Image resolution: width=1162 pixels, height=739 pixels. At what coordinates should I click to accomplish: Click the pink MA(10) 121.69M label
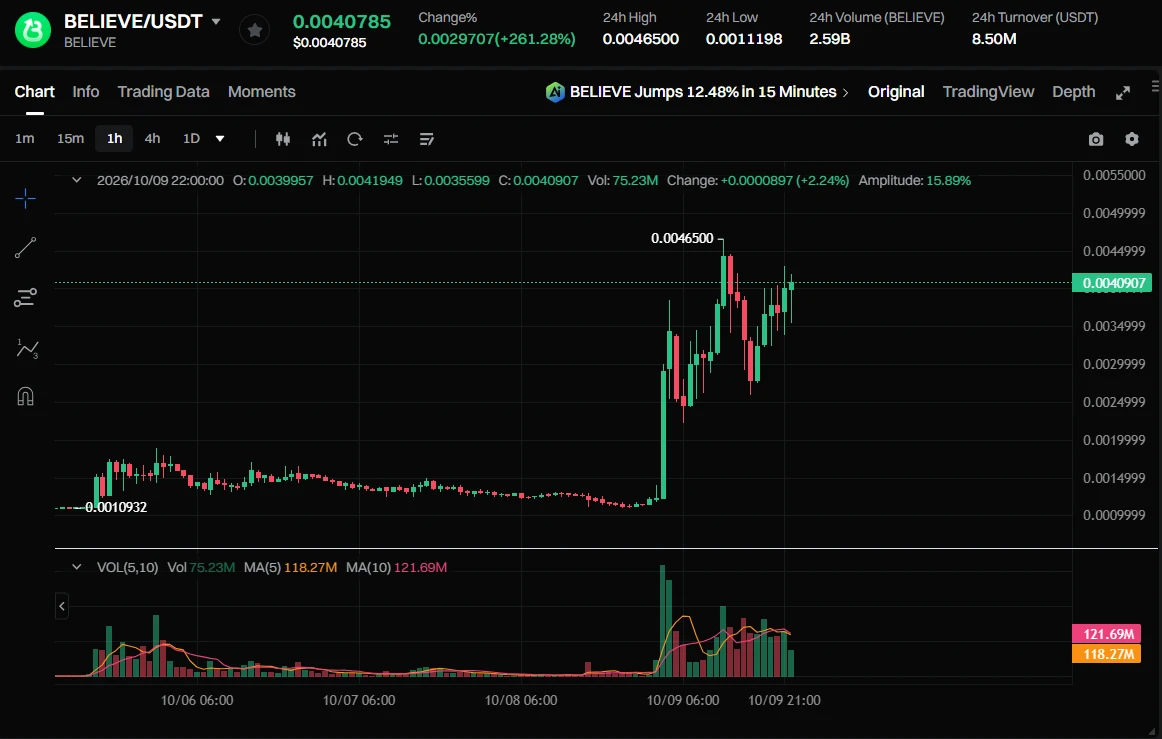coord(1106,634)
